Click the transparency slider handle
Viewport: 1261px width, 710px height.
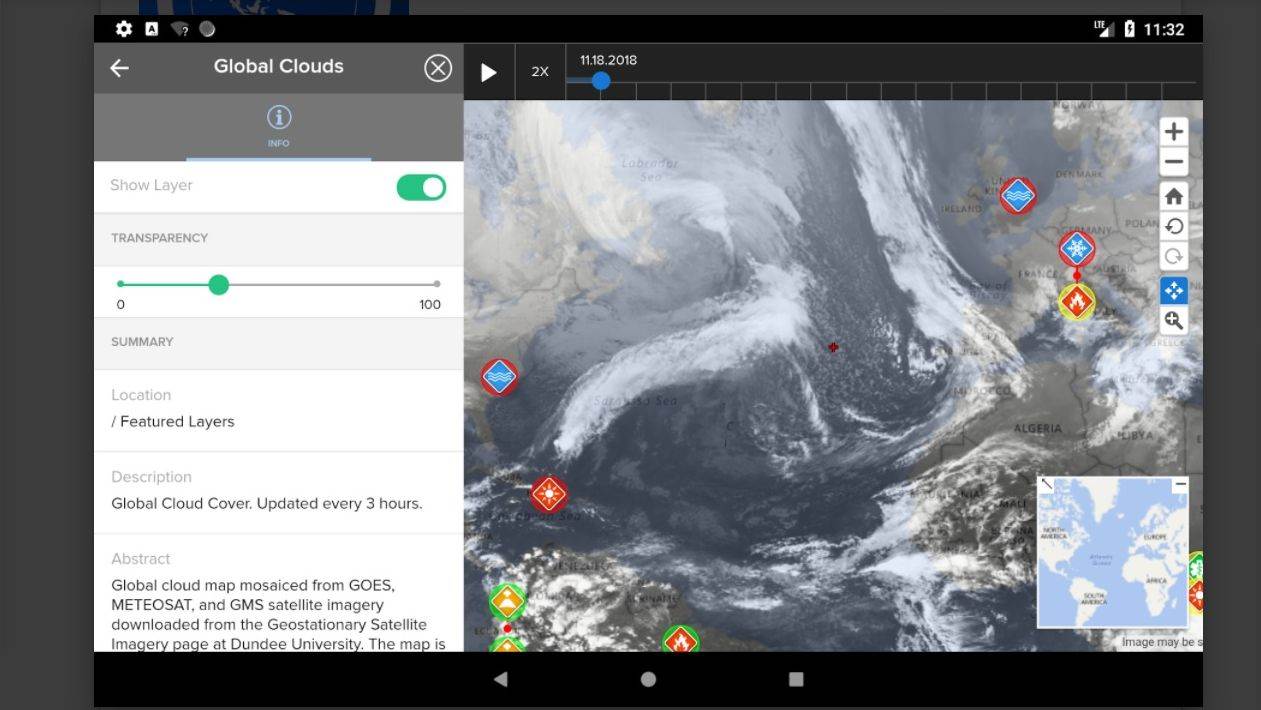coord(219,285)
